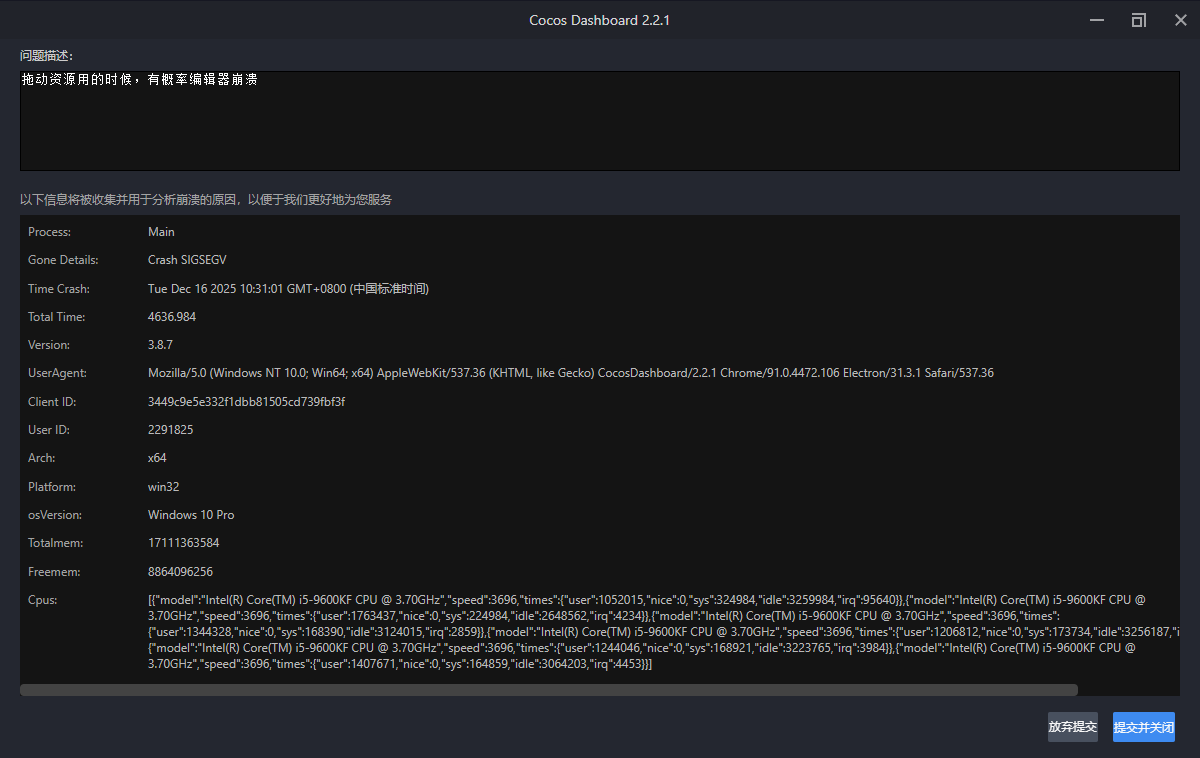Click the Total Time value 4636.984
This screenshot has width=1200, height=758.
(172, 317)
